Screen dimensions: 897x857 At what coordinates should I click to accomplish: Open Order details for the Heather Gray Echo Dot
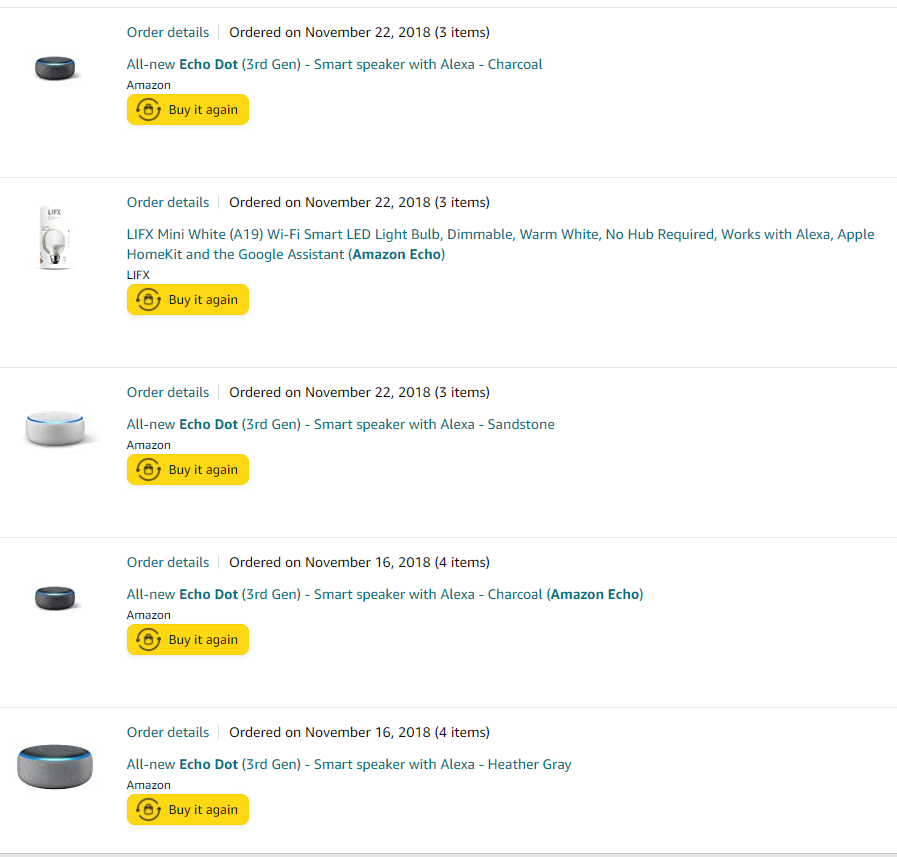coord(168,732)
